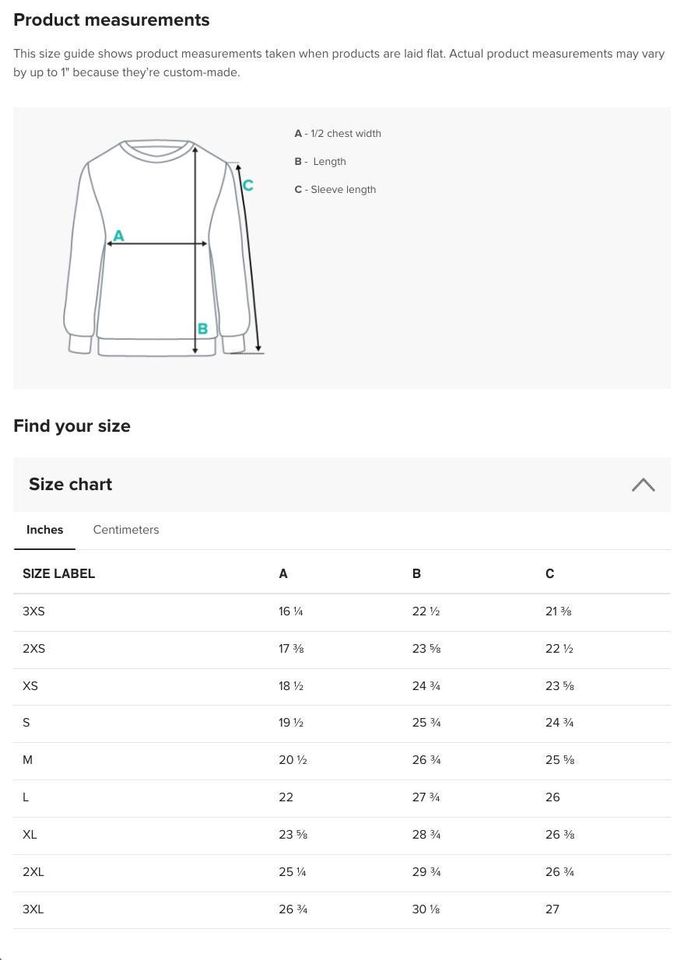677x960 pixels.
Task: Select the M size row label
Action: pyautogui.click(x=28, y=760)
